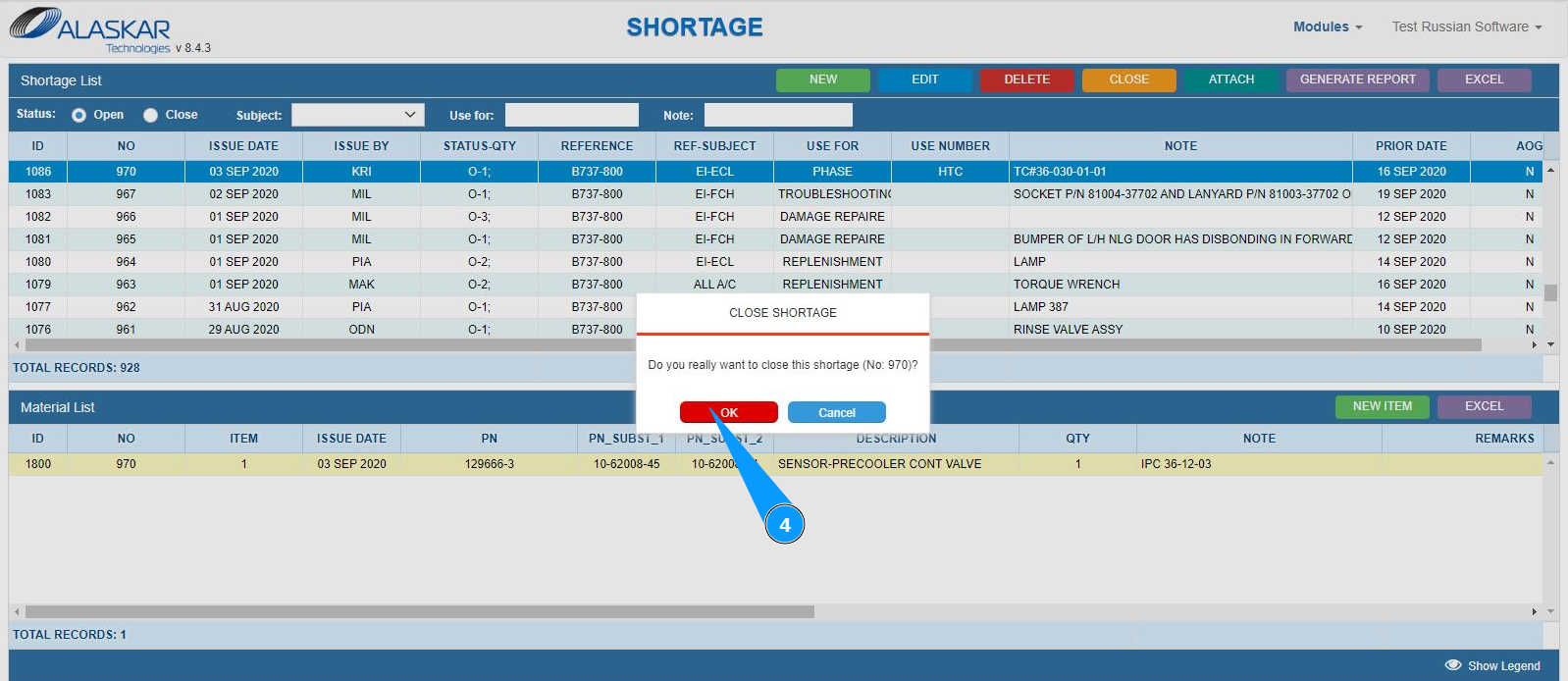The width and height of the screenshot is (1568, 681).
Task: Click the USE NUMBER column header
Action: tap(950, 146)
